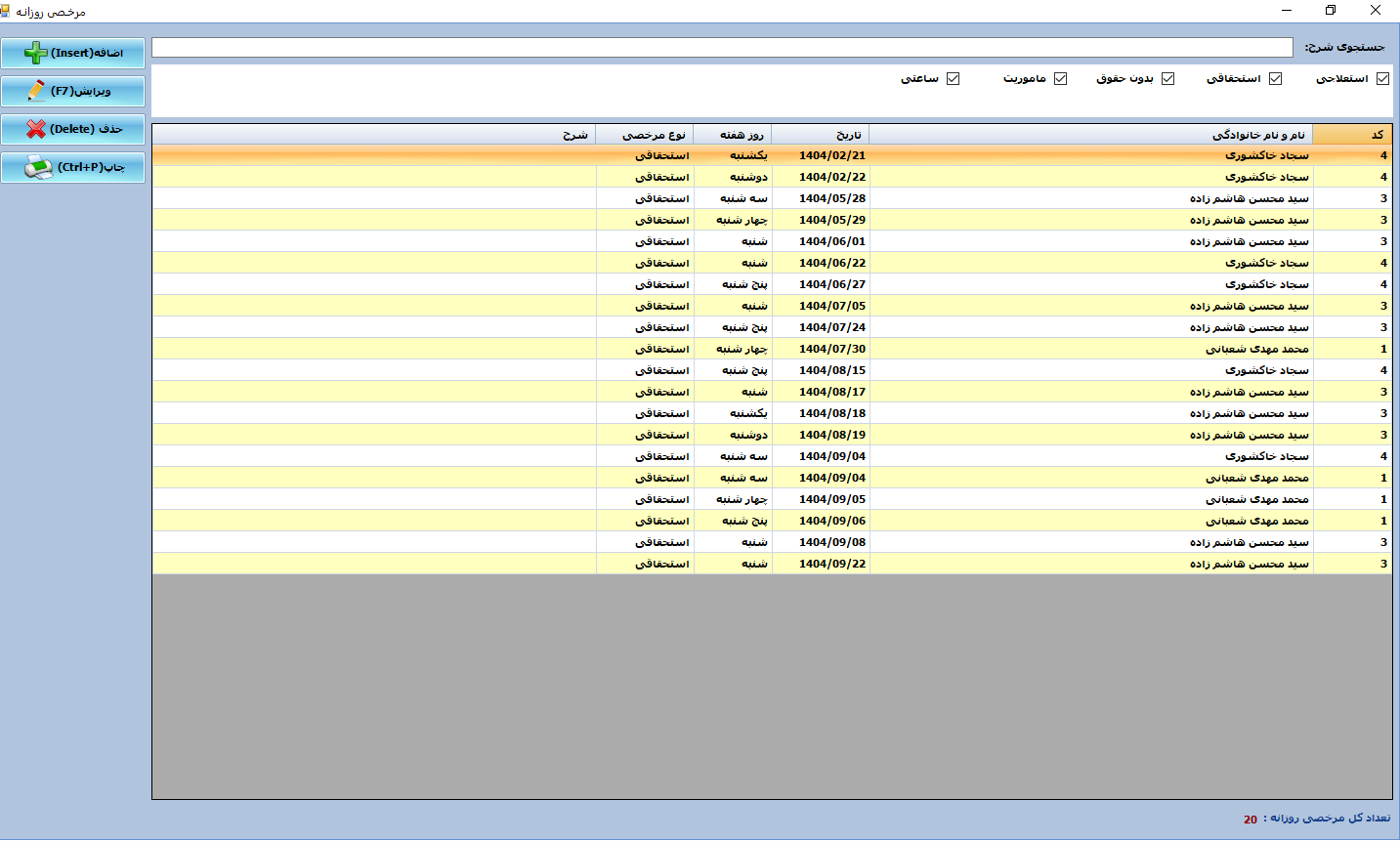Toggle the استحقاقی filter checkbox
Viewport: 1400px width, 842px height.
pyautogui.click(x=1275, y=79)
